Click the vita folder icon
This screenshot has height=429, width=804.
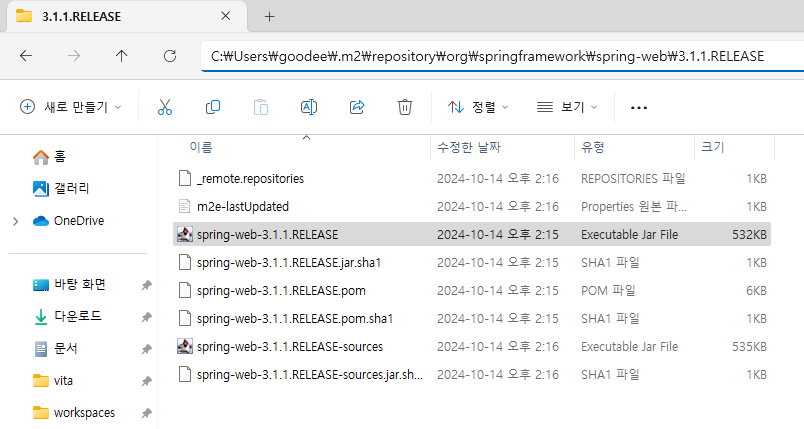tap(41, 381)
